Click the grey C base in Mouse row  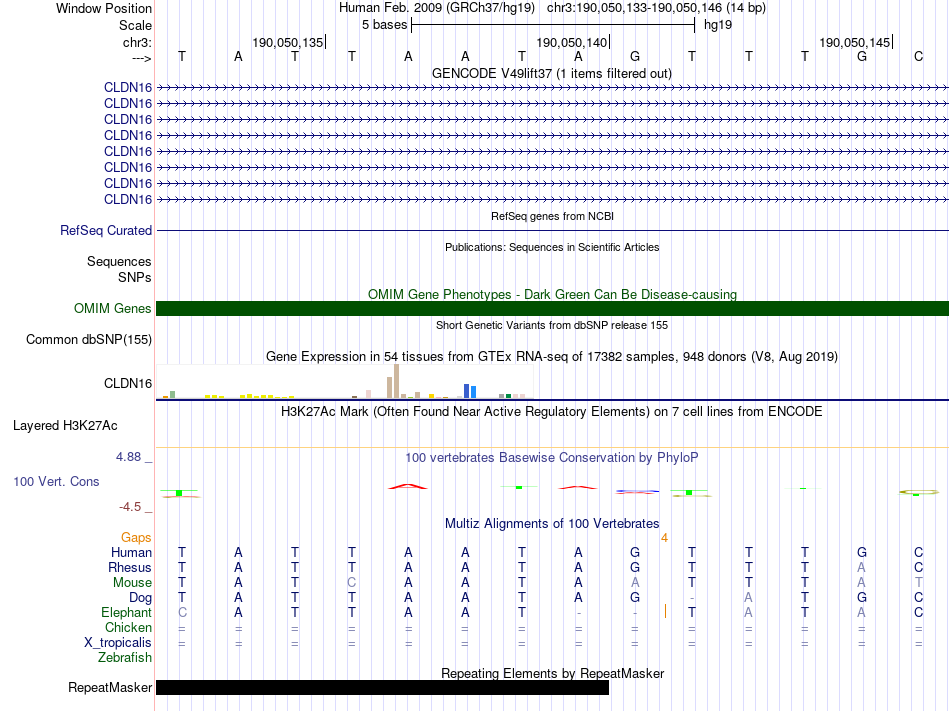pos(351,583)
